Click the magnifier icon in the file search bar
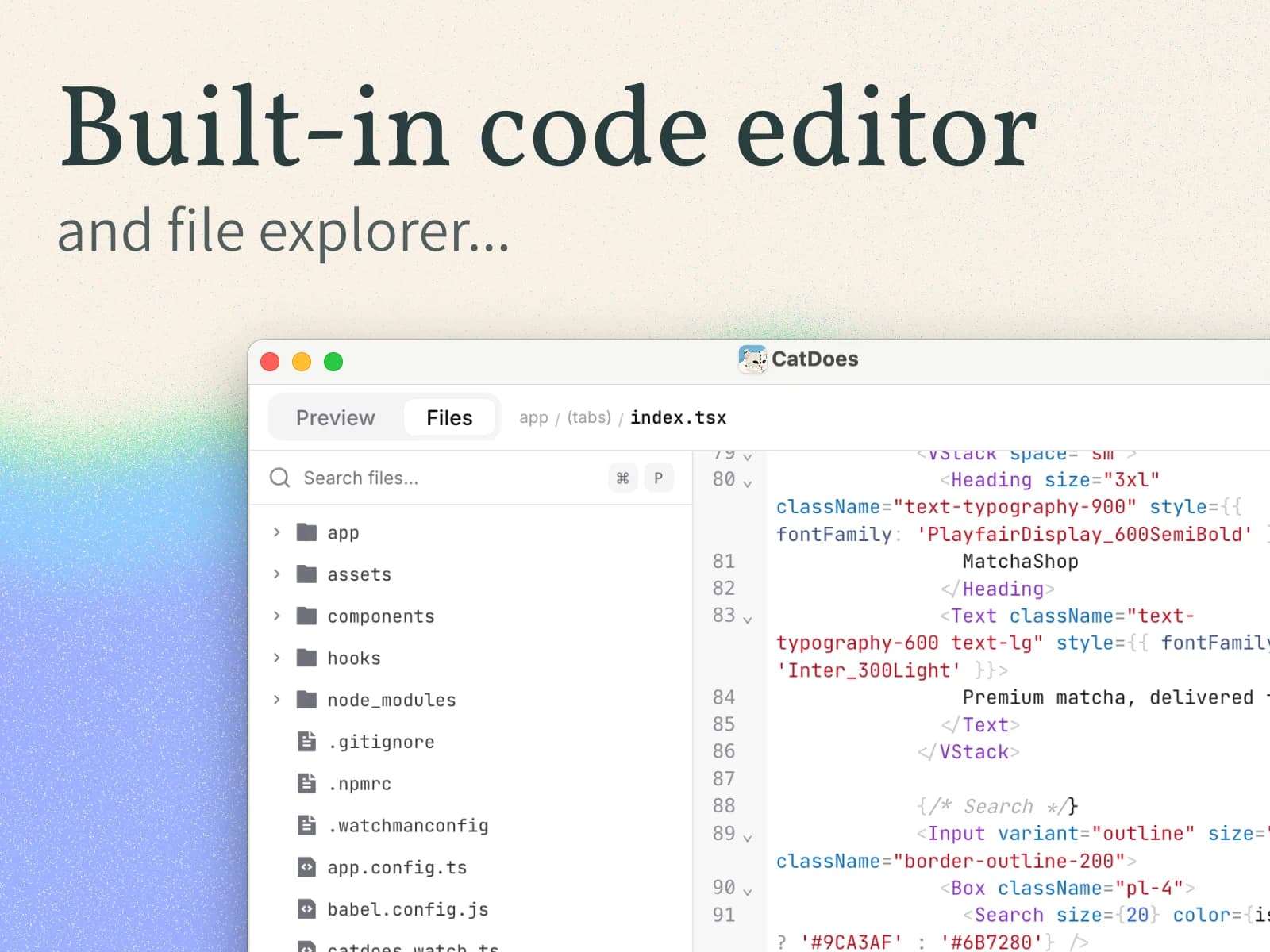1270x952 pixels. (279, 478)
